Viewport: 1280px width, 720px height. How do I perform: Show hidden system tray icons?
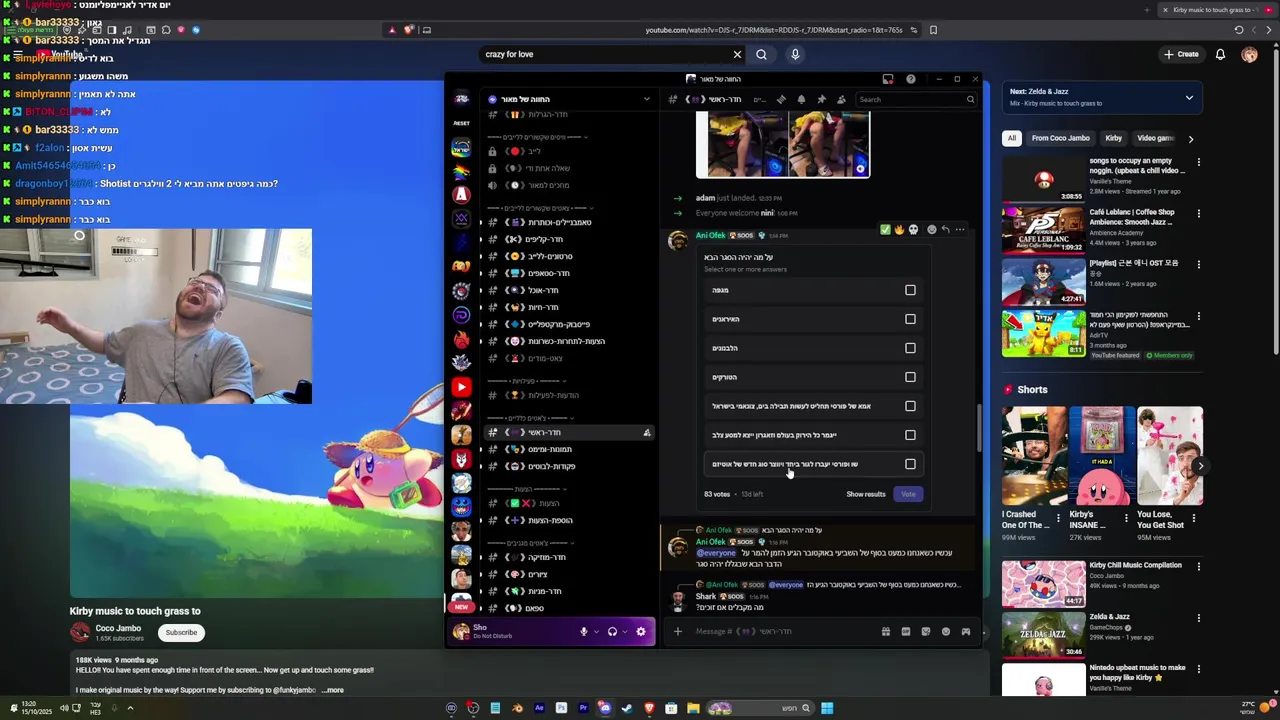(130, 708)
